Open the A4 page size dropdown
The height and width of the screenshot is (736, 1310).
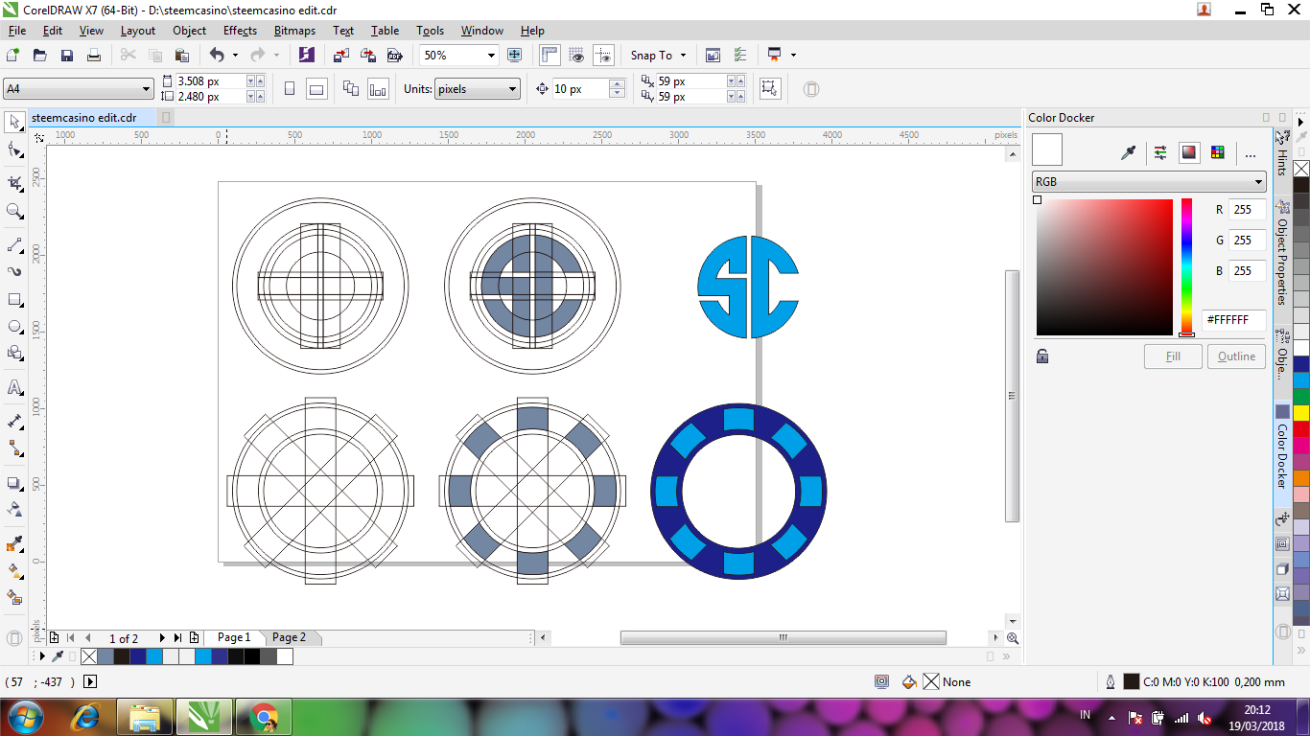pyautogui.click(x=146, y=89)
